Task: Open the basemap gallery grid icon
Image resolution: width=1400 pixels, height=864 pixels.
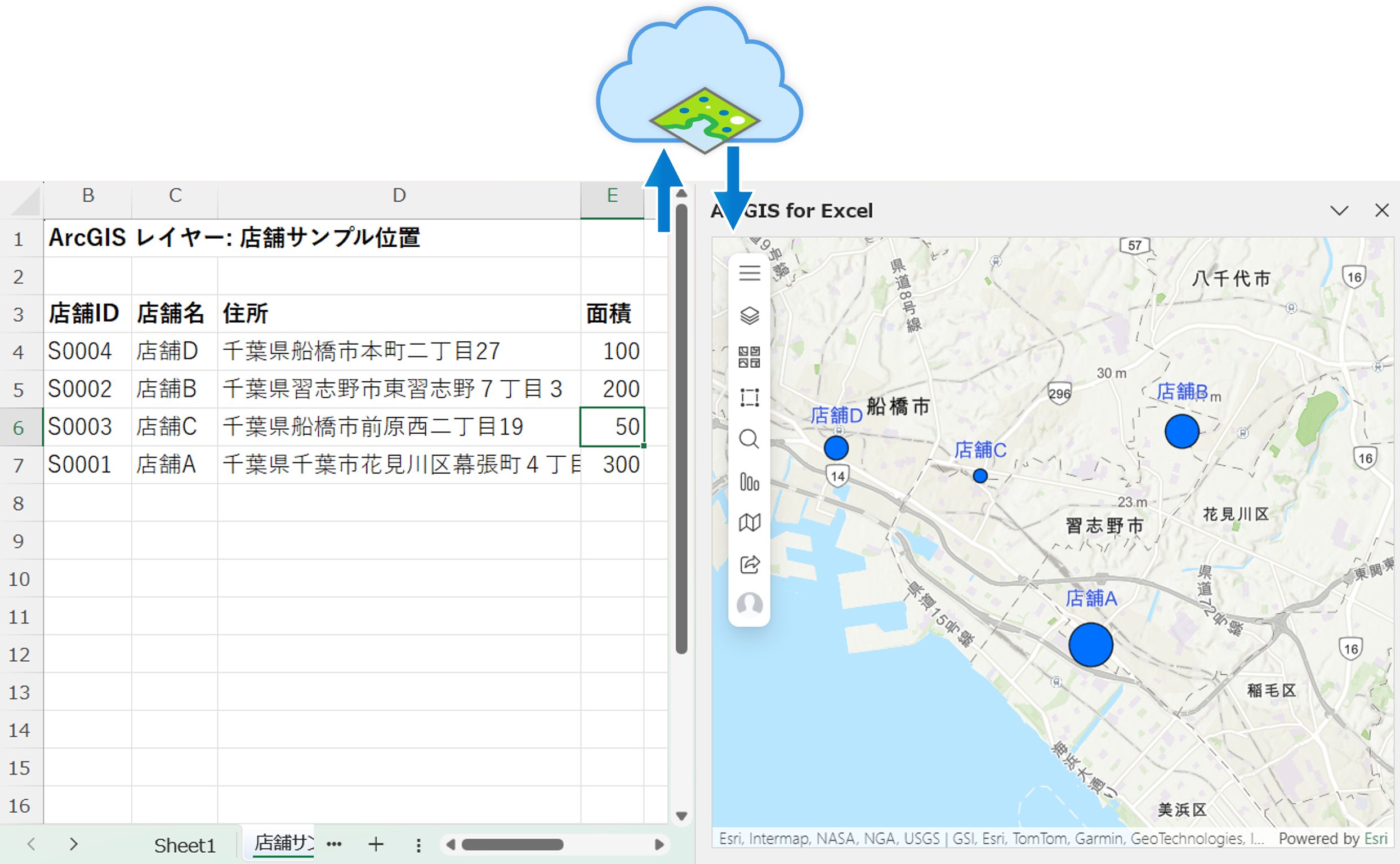Action: [x=750, y=357]
